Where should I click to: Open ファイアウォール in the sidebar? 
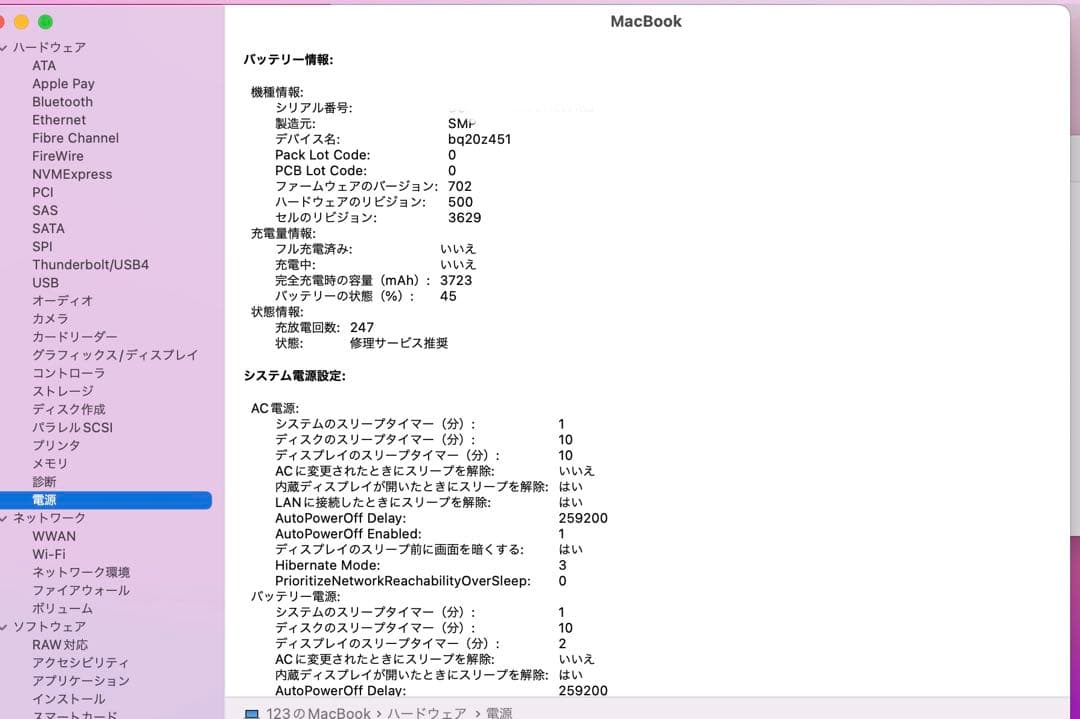81,590
